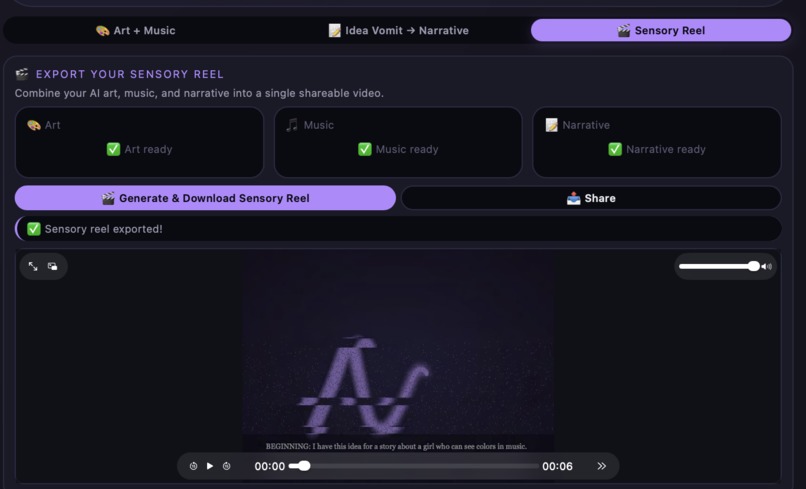Click the Narrative ready status card
The image size is (806, 489).
tap(657, 142)
